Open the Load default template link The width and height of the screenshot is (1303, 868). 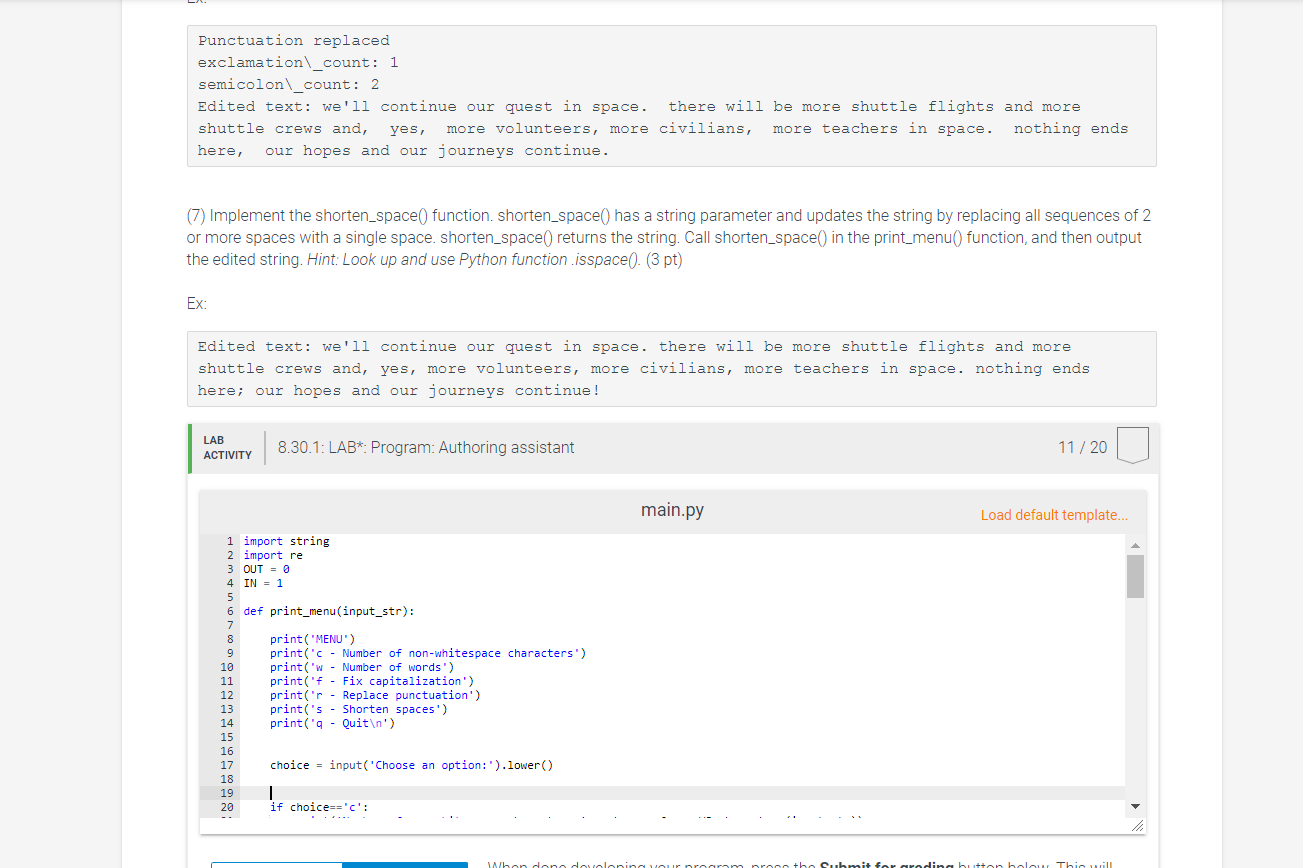coord(1054,514)
